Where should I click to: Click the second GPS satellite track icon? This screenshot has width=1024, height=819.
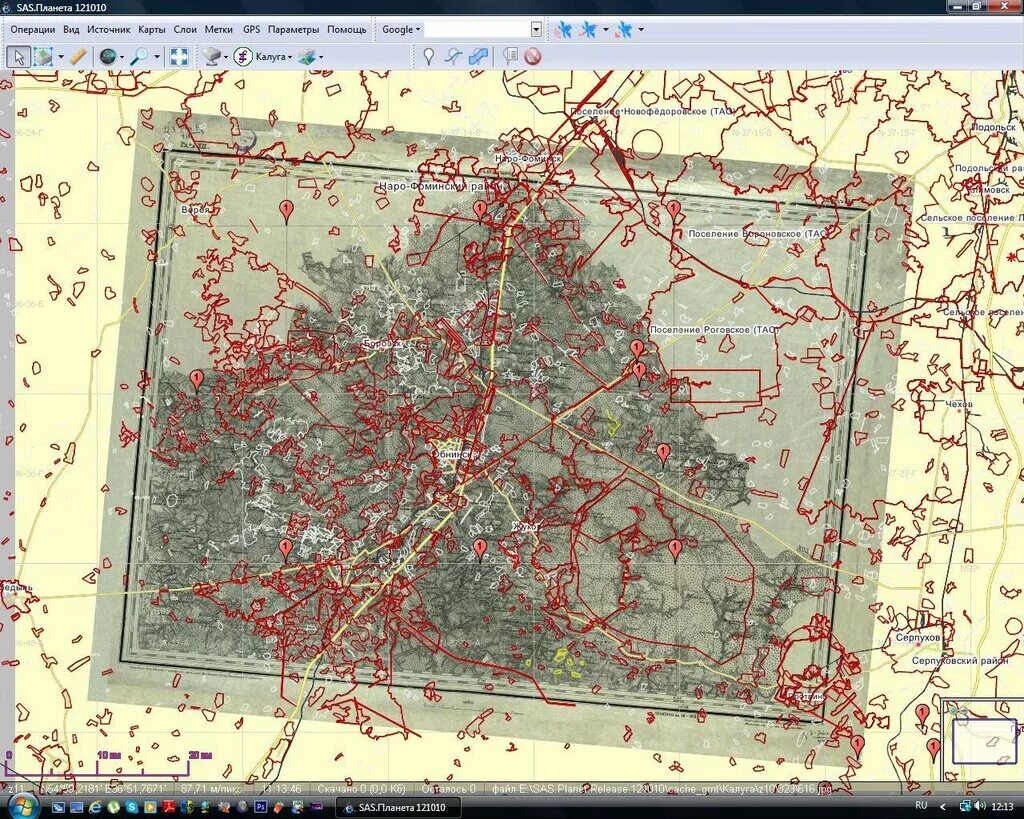click(588, 29)
